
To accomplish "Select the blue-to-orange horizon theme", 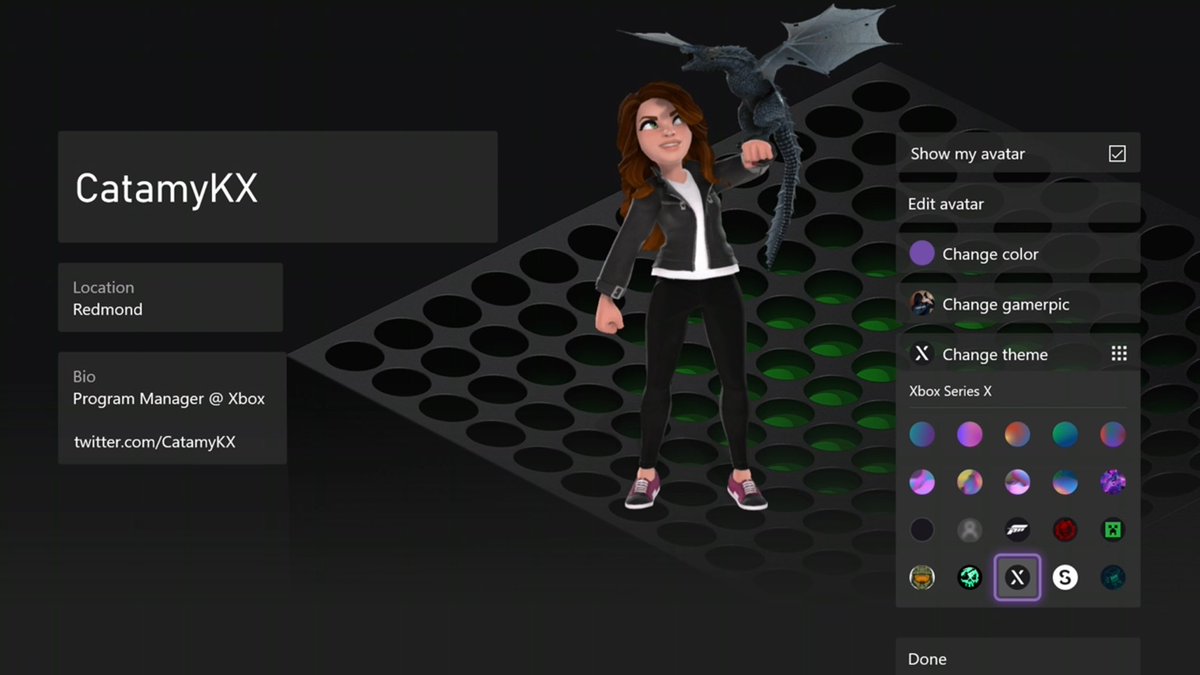I will [1065, 482].
